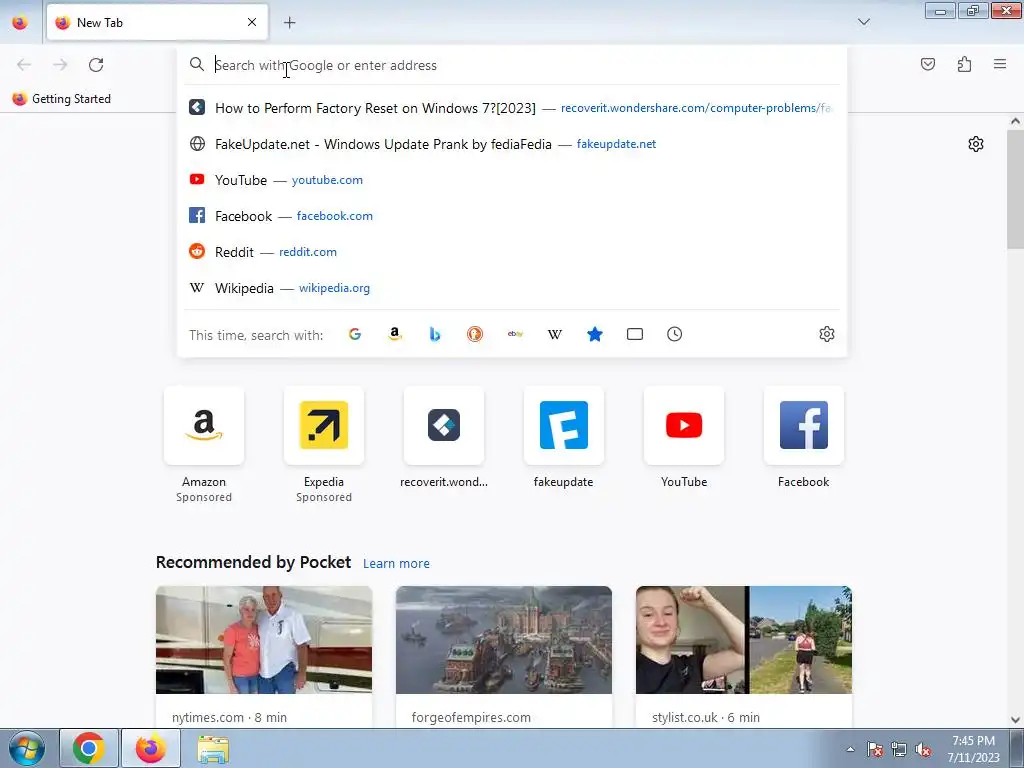Image resolution: width=1024 pixels, height=768 pixels.
Task: Click the page vertical scrollbar thumb
Action: [x=1015, y=189]
